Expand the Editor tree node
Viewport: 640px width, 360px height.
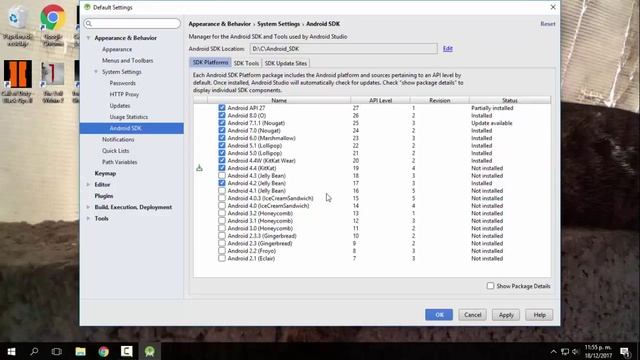click(88, 184)
